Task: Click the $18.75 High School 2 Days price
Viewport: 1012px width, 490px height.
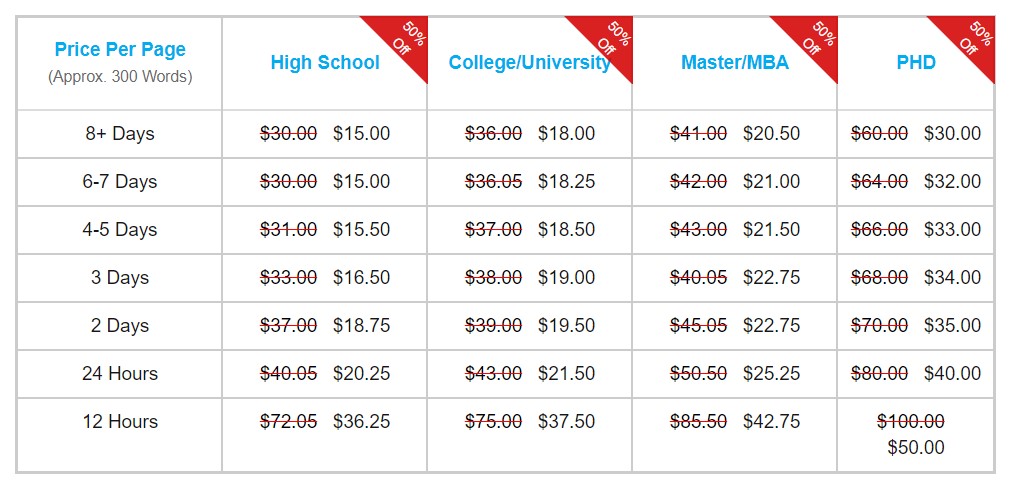Action: tap(361, 325)
